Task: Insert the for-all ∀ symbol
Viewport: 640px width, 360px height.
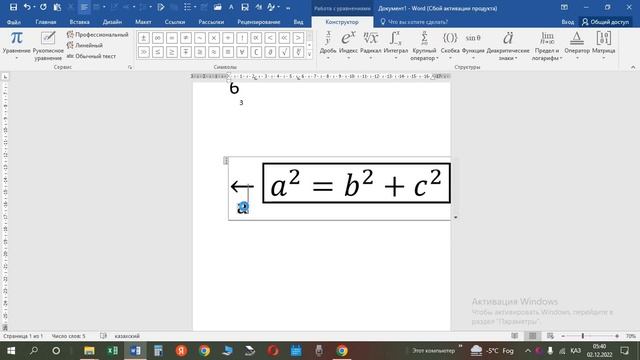Action: point(242,52)
